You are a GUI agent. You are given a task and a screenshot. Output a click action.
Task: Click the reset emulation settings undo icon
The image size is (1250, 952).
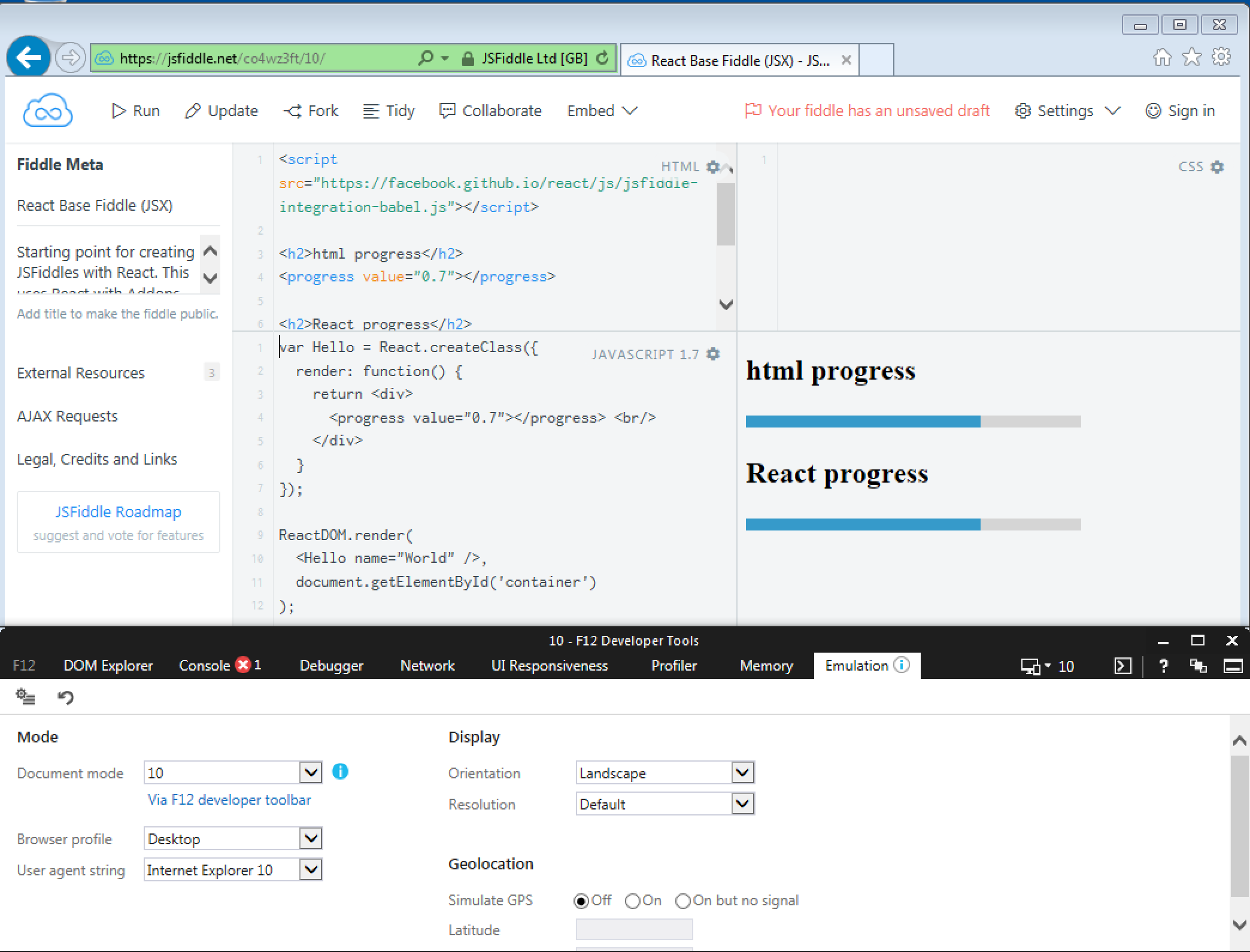65,698
